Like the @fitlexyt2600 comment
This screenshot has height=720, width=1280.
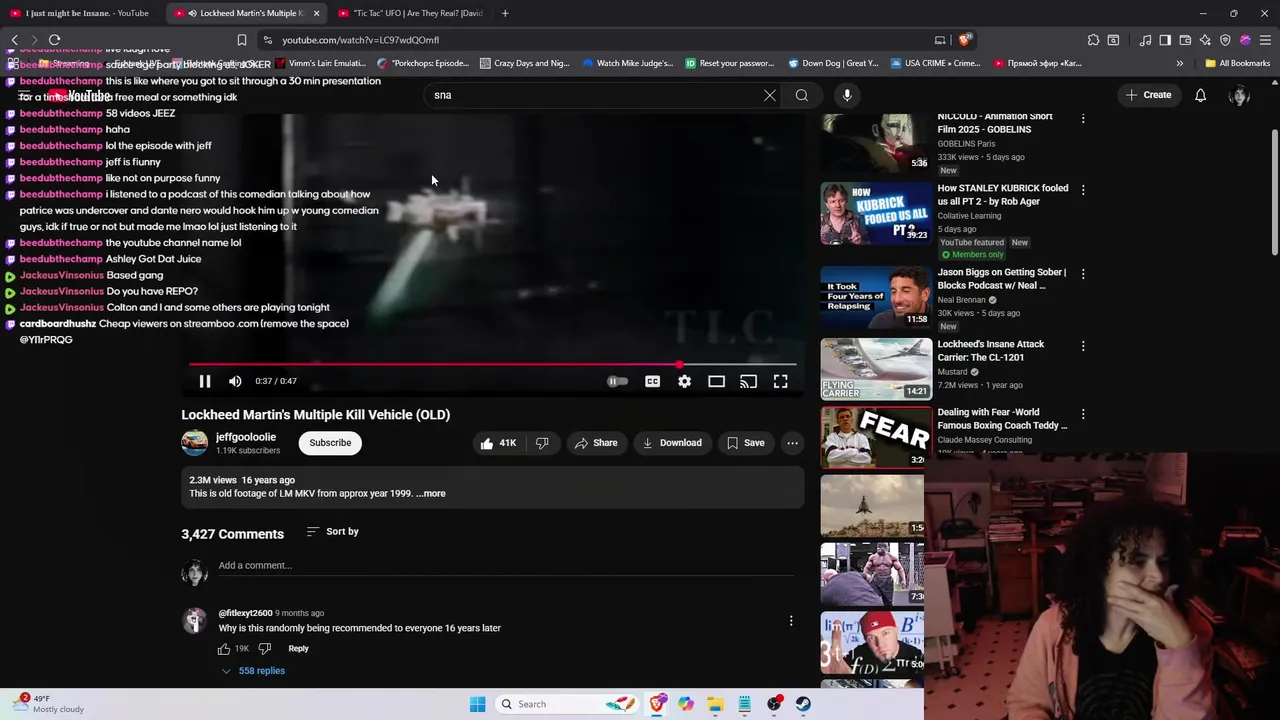click(224, 649)
